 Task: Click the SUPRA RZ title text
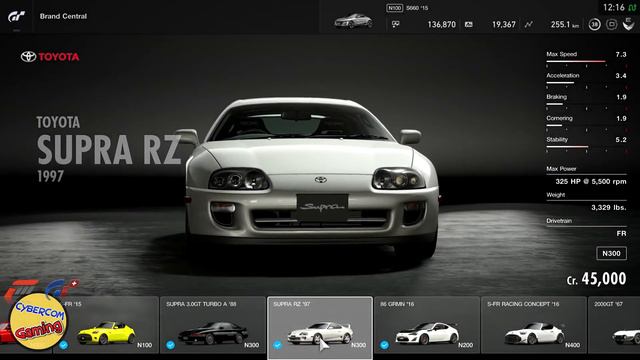point(109,149)
